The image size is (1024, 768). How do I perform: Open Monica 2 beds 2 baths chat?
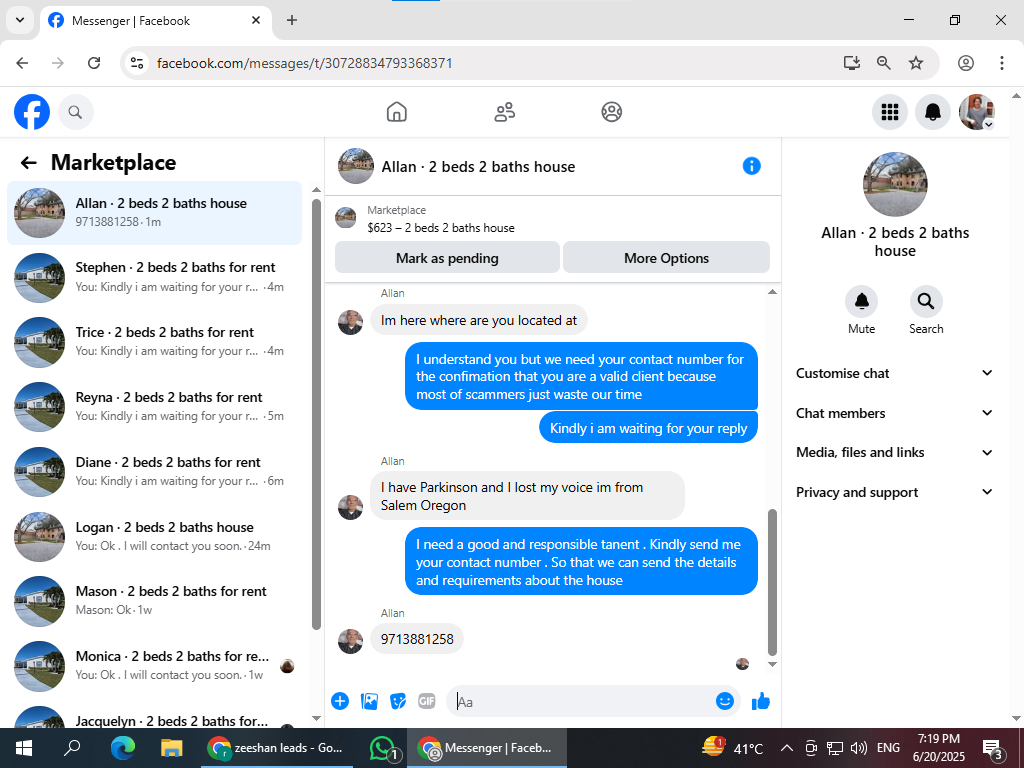[x=155, y=665]
